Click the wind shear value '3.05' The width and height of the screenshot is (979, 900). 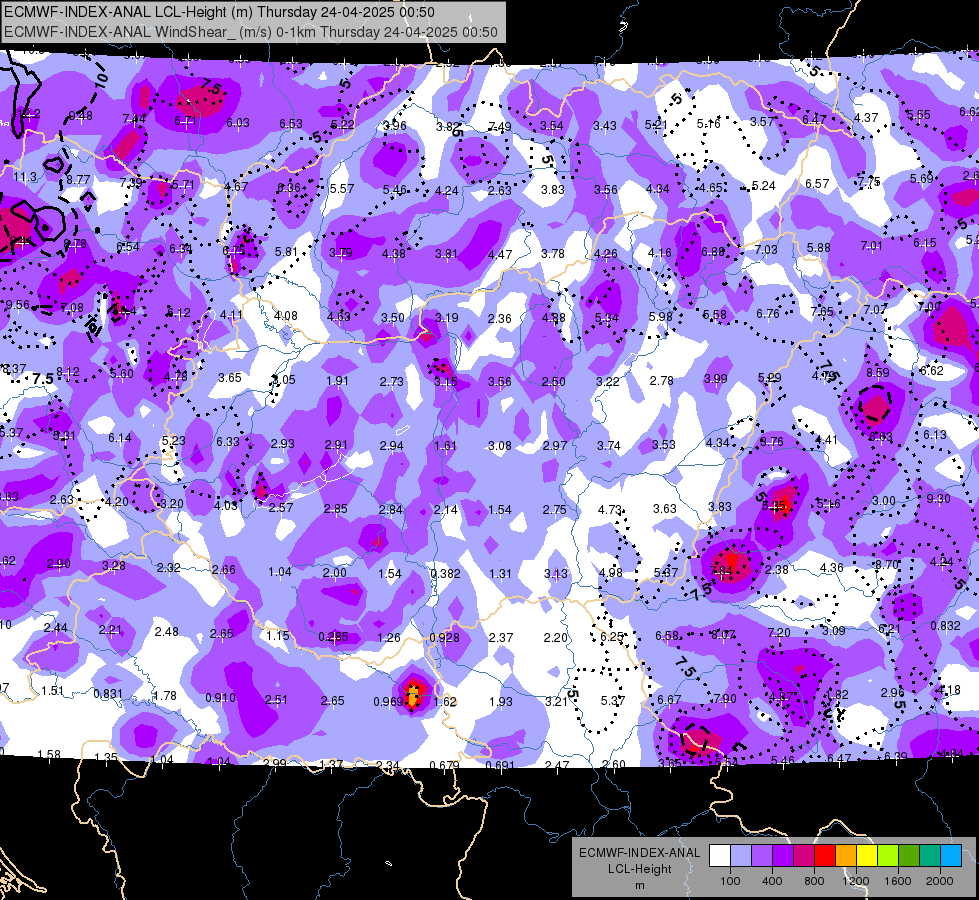[x=284, y=380]
